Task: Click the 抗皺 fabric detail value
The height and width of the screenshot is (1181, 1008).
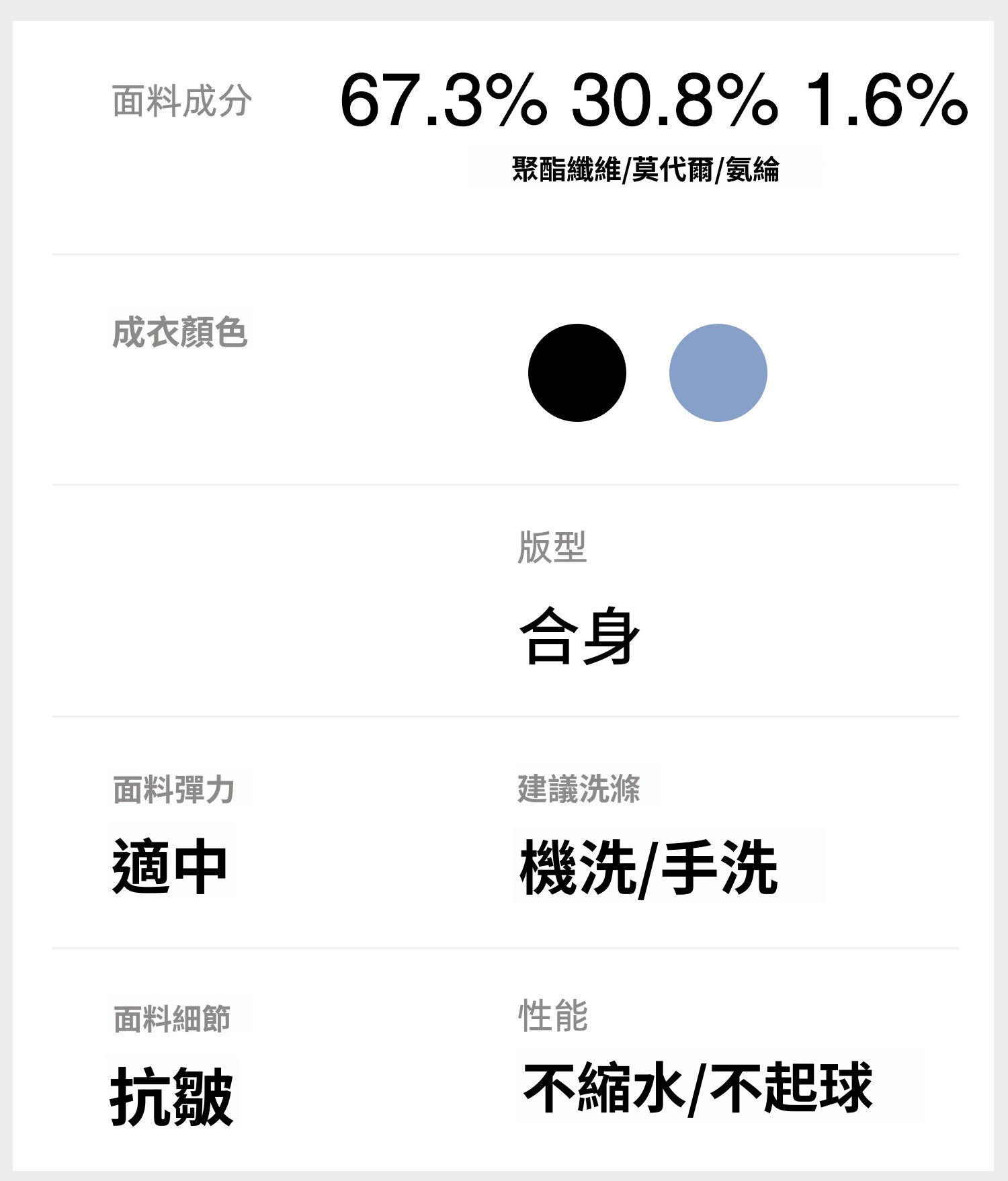Action: (171, 1097)
